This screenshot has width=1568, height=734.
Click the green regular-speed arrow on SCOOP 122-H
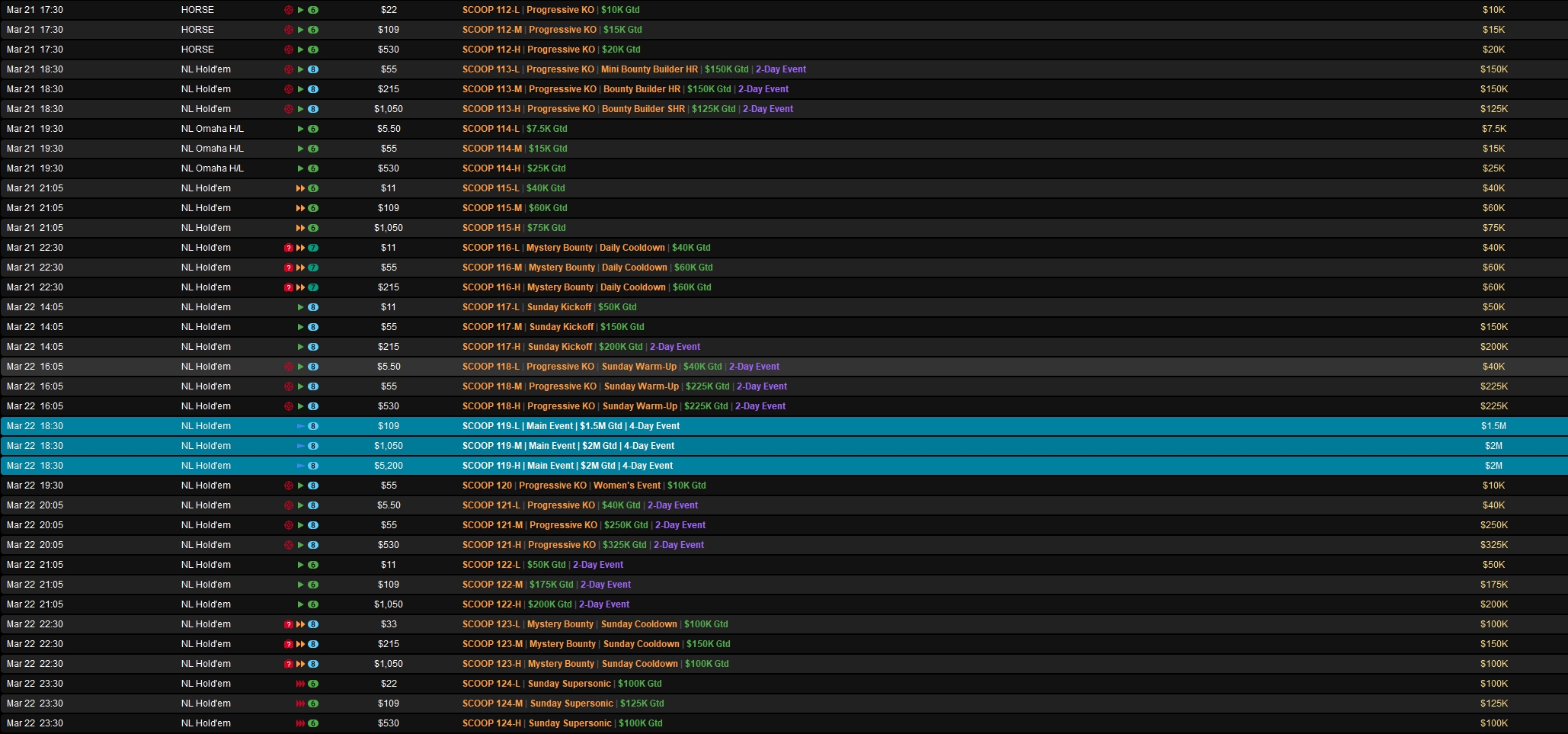301,604
